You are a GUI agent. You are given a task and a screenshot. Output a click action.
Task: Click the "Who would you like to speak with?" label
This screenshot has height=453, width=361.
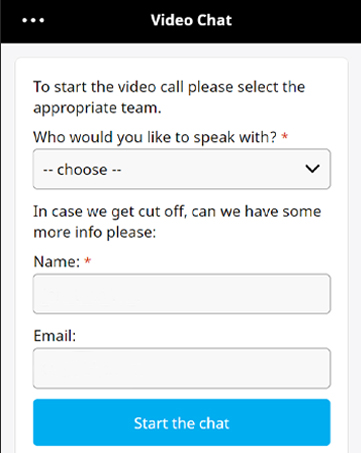155,137
